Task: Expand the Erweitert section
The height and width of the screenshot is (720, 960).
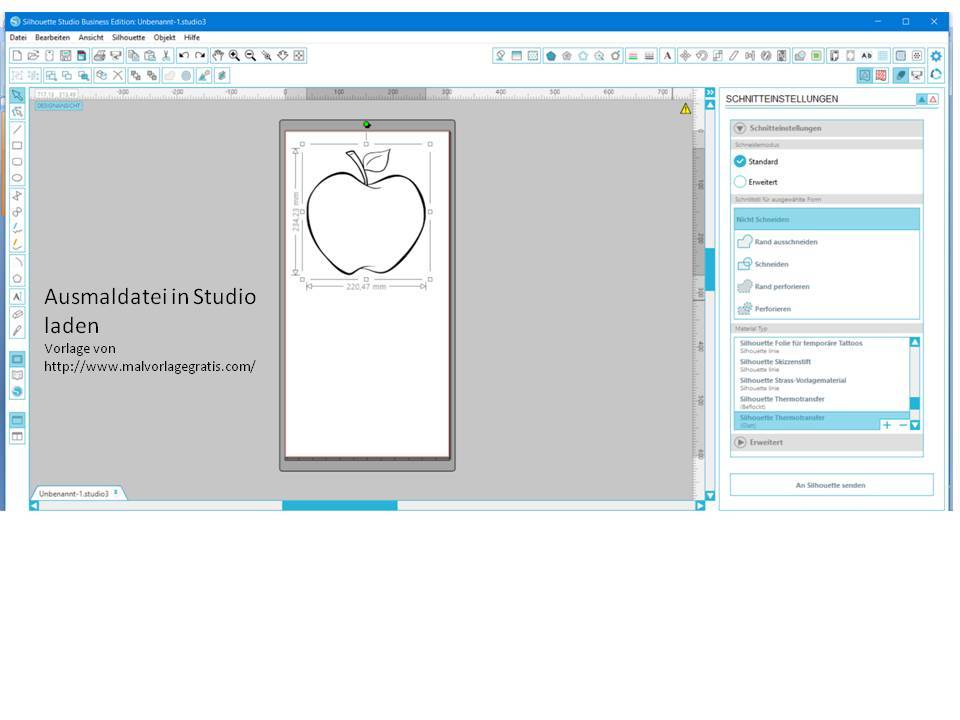Action: coord(740,442)
